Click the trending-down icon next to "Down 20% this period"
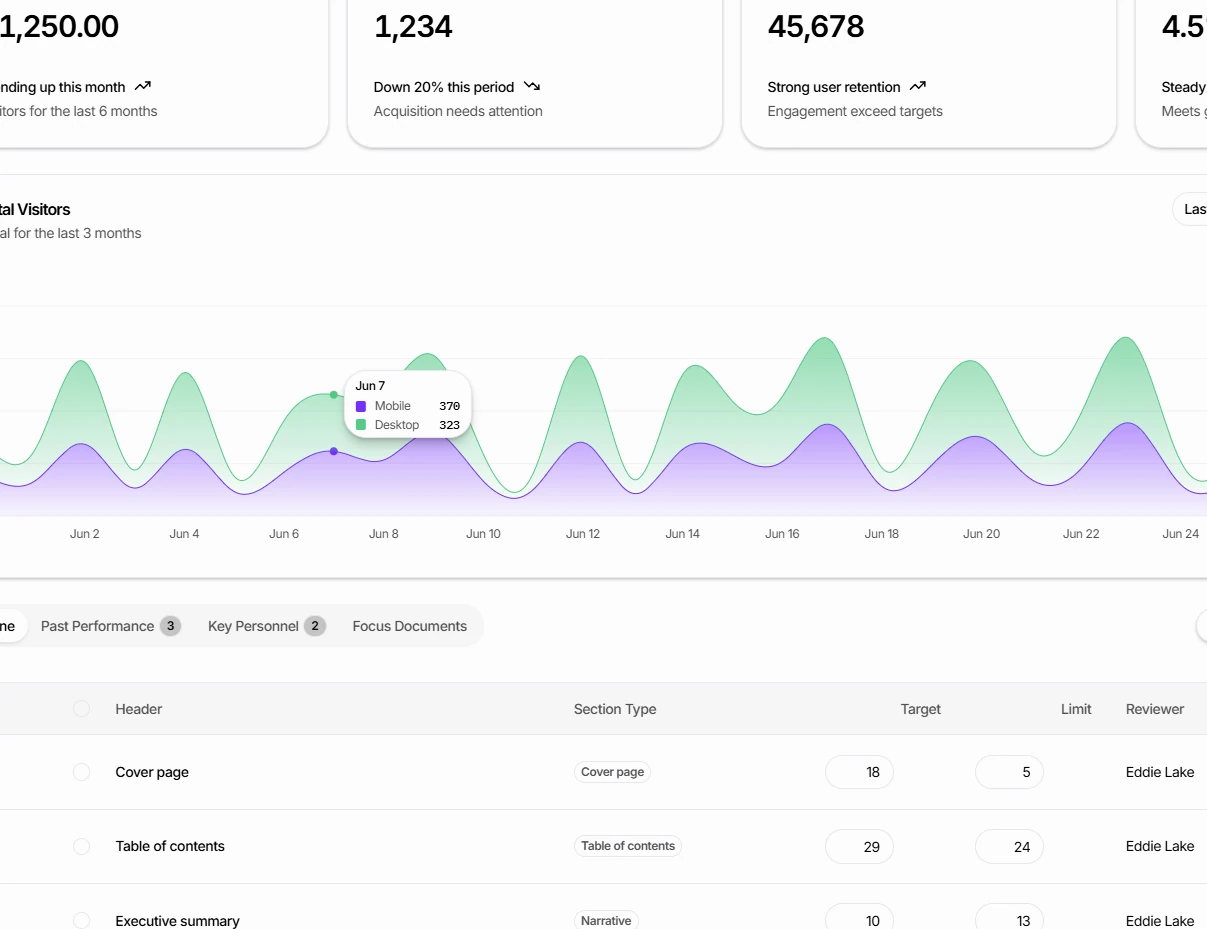The image size is (1207, 929). 533,86
